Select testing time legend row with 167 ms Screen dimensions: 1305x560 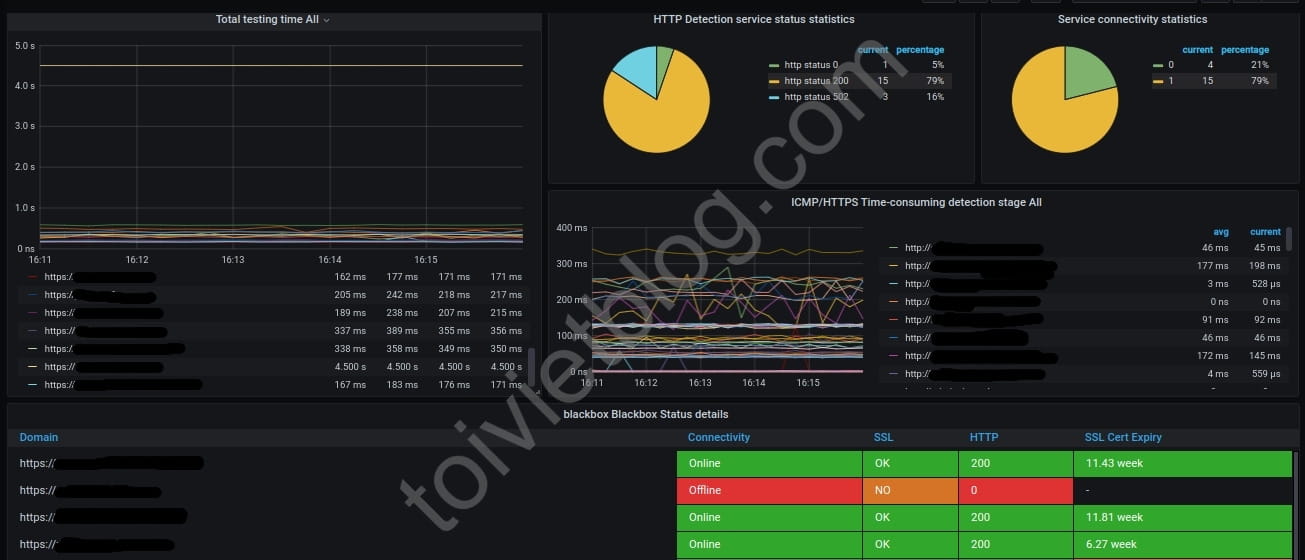point(272,385)
